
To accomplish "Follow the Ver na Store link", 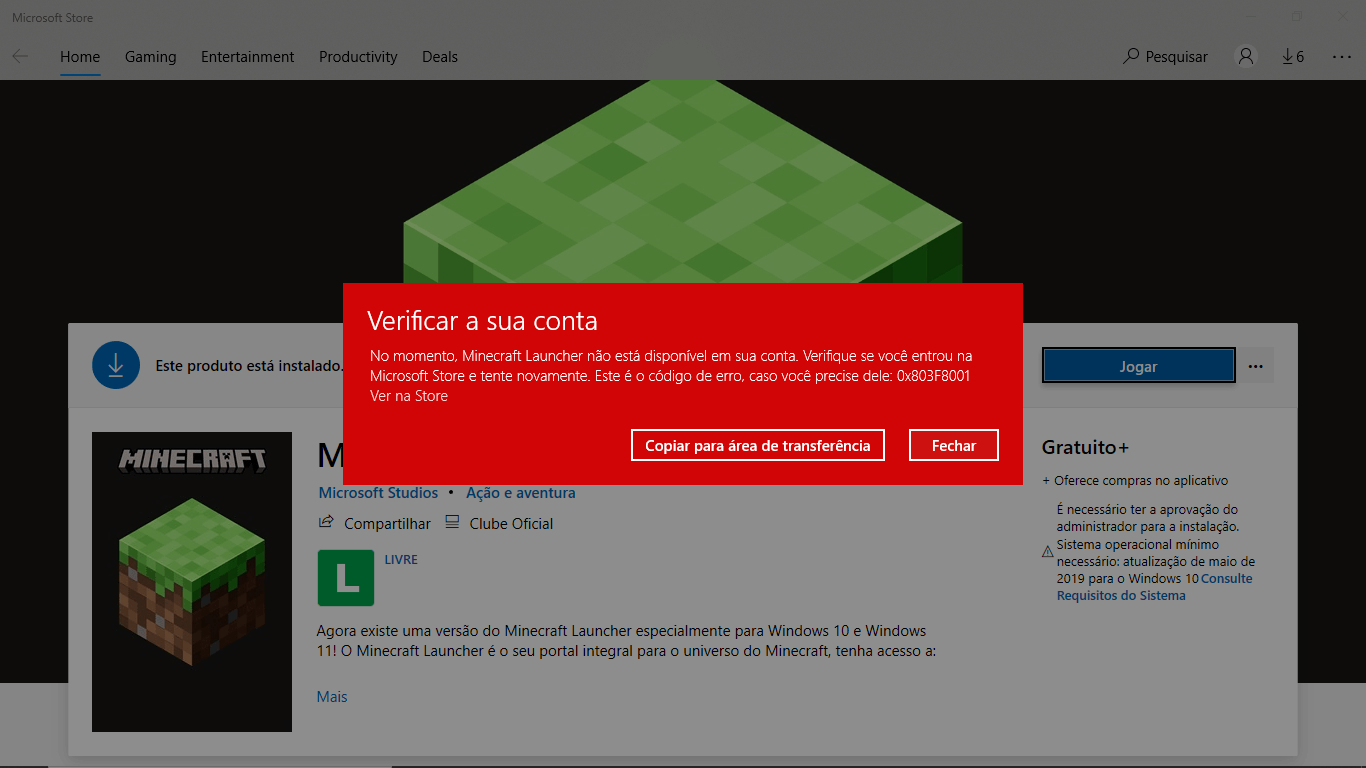I will [x=409, y=396].
